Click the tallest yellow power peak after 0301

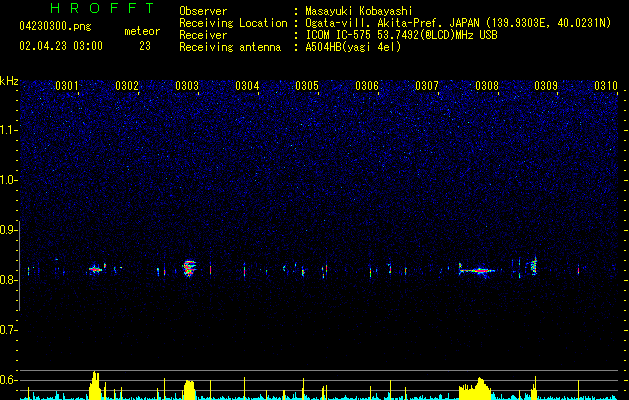coord(95,385)
